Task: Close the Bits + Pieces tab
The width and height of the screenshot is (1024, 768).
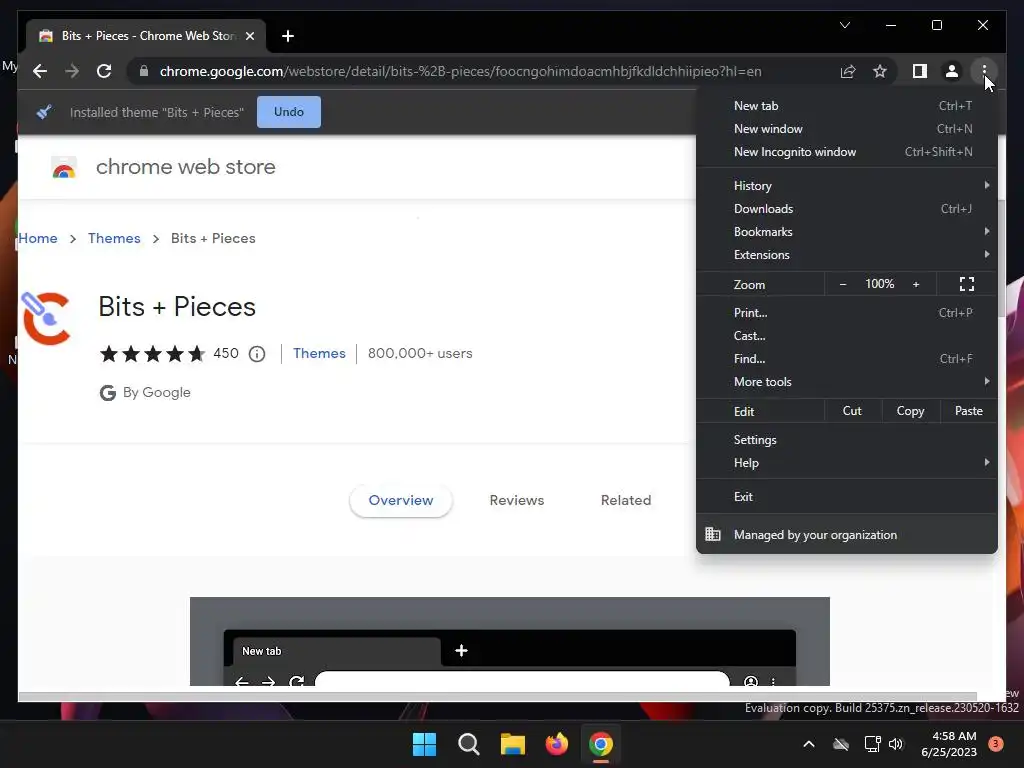Action: point(249,36)
